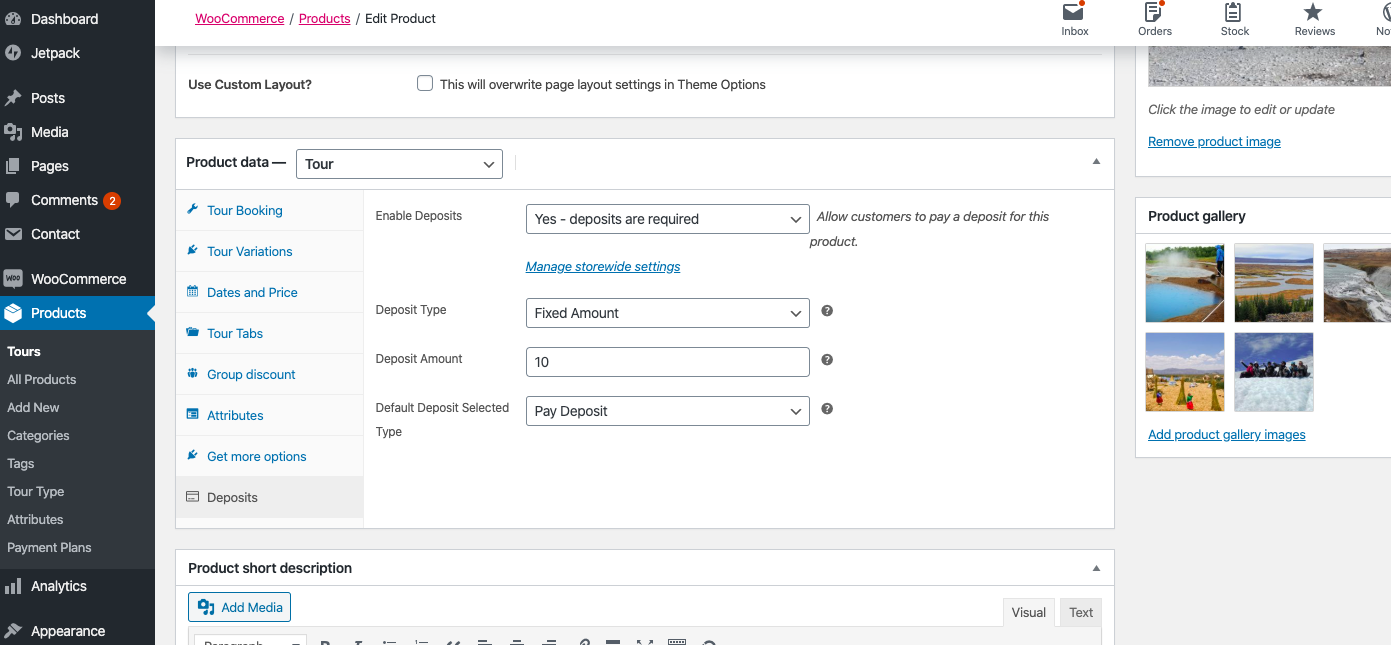Image resolution: width=1391 pixels, height=645 pixels.
Task: Click help icon beside Default Deposit Selected Type
Action: [x=827, y=409]
